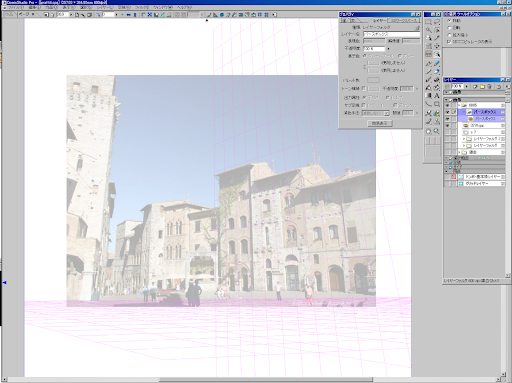Select the fill bucket tool
This screenshot has width=512, height=383.
tap(428, 88)
